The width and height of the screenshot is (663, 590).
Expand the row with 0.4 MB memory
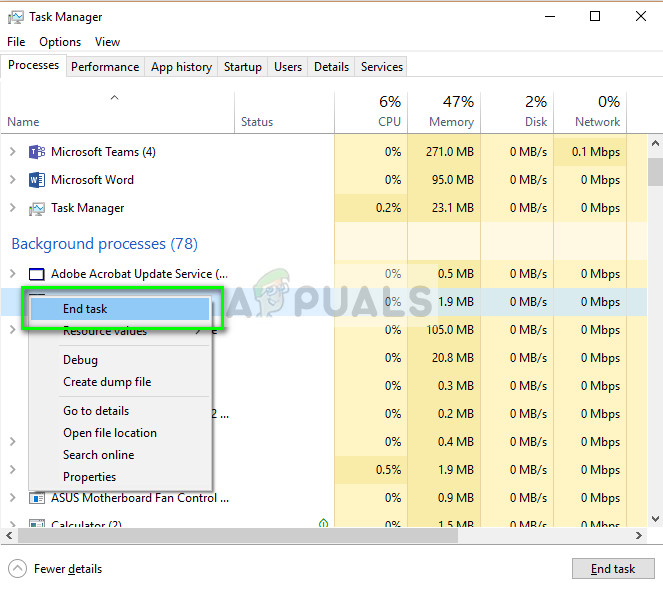pos(13,442)
